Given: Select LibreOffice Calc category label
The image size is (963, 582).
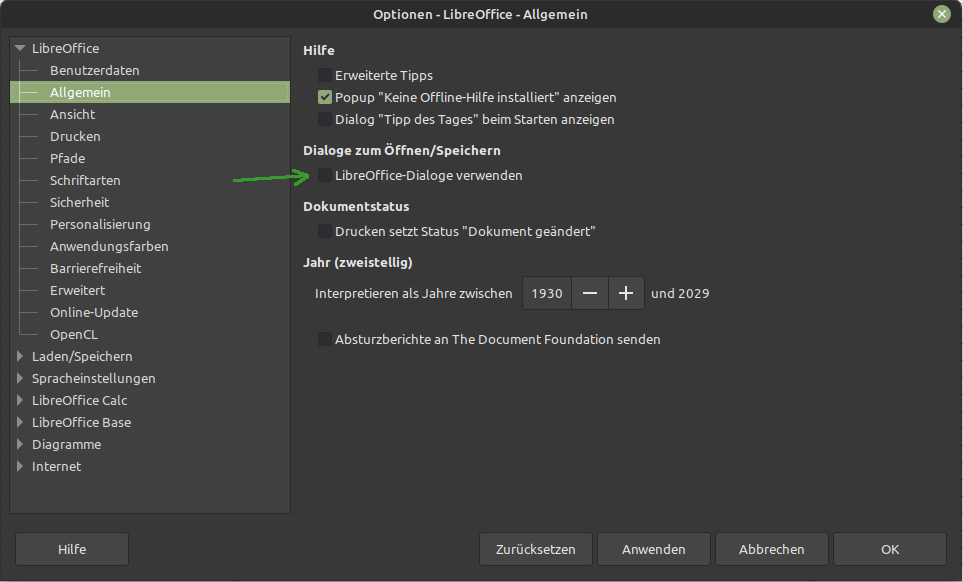Looking at the screenshot, I should 80,400.
